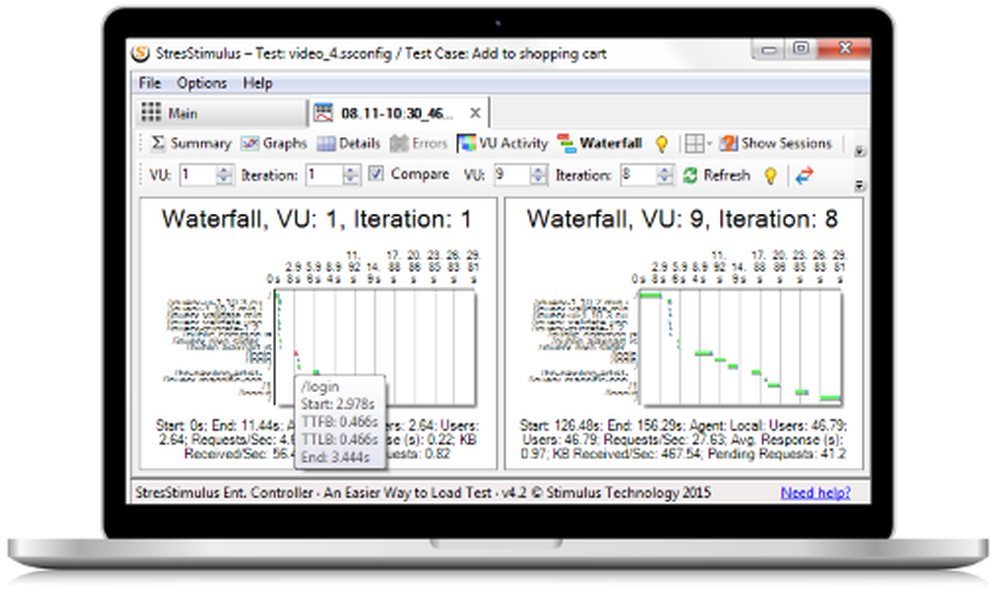
Task: Click the Errors toolbar item
Action: 418,143
